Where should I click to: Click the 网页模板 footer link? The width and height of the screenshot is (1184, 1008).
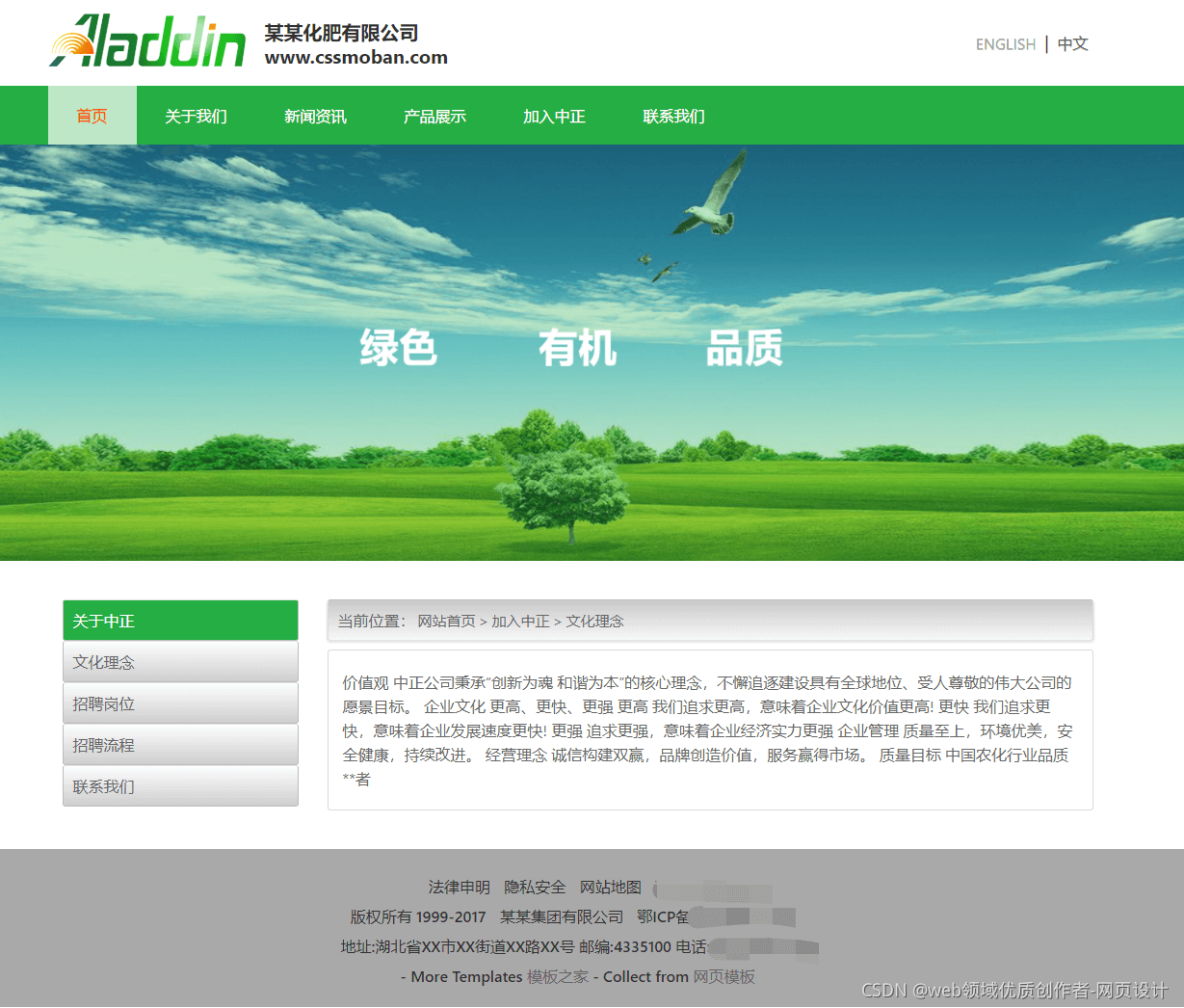pos(724,976)
